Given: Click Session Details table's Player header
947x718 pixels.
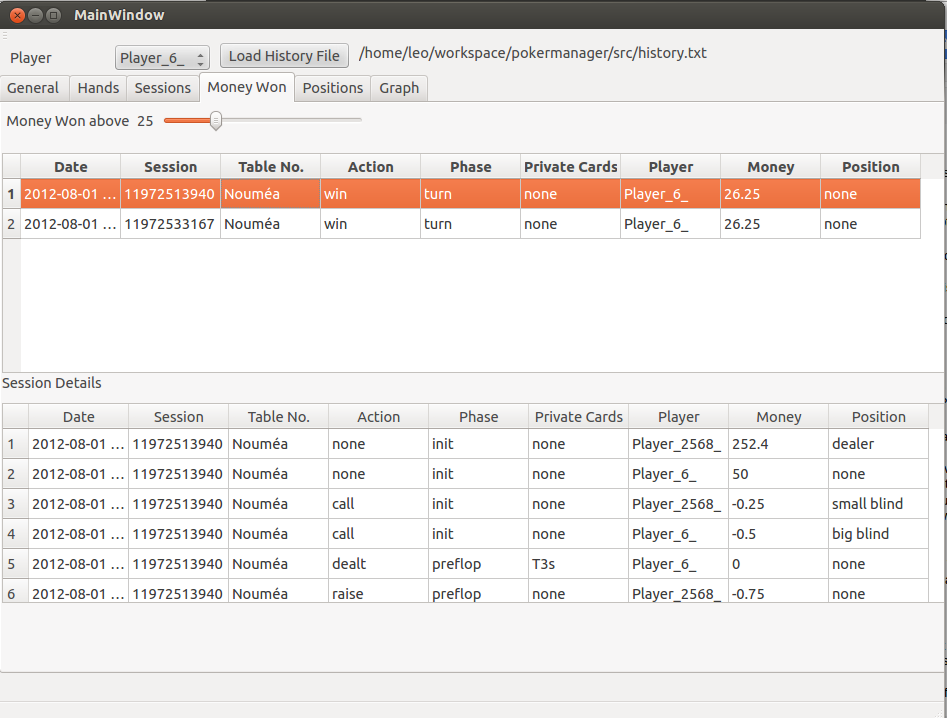Looking at the screenshot, I should pyautogui.click(x=678, y=417).
